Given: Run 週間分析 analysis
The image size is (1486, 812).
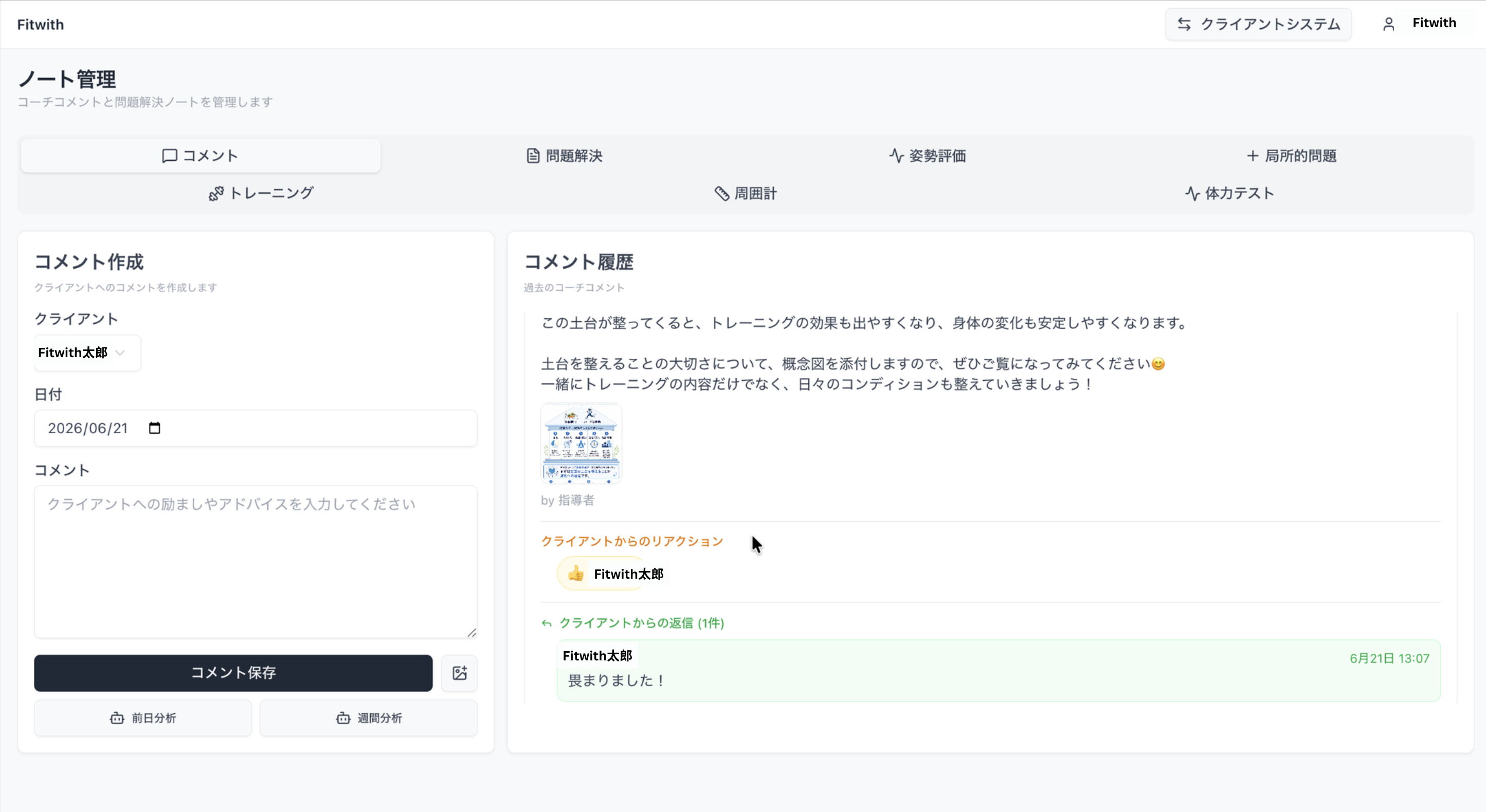Looking at the screenshot, I should click(369, 718).
